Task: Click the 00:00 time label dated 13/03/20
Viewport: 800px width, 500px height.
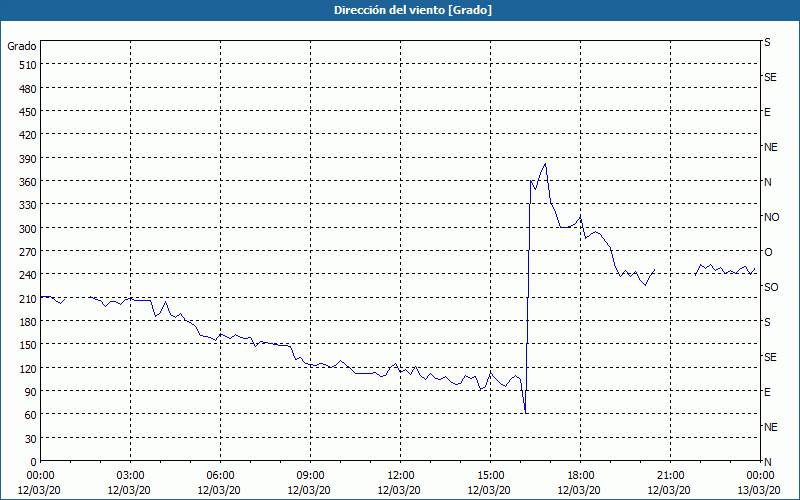Action: coord(760,476)
